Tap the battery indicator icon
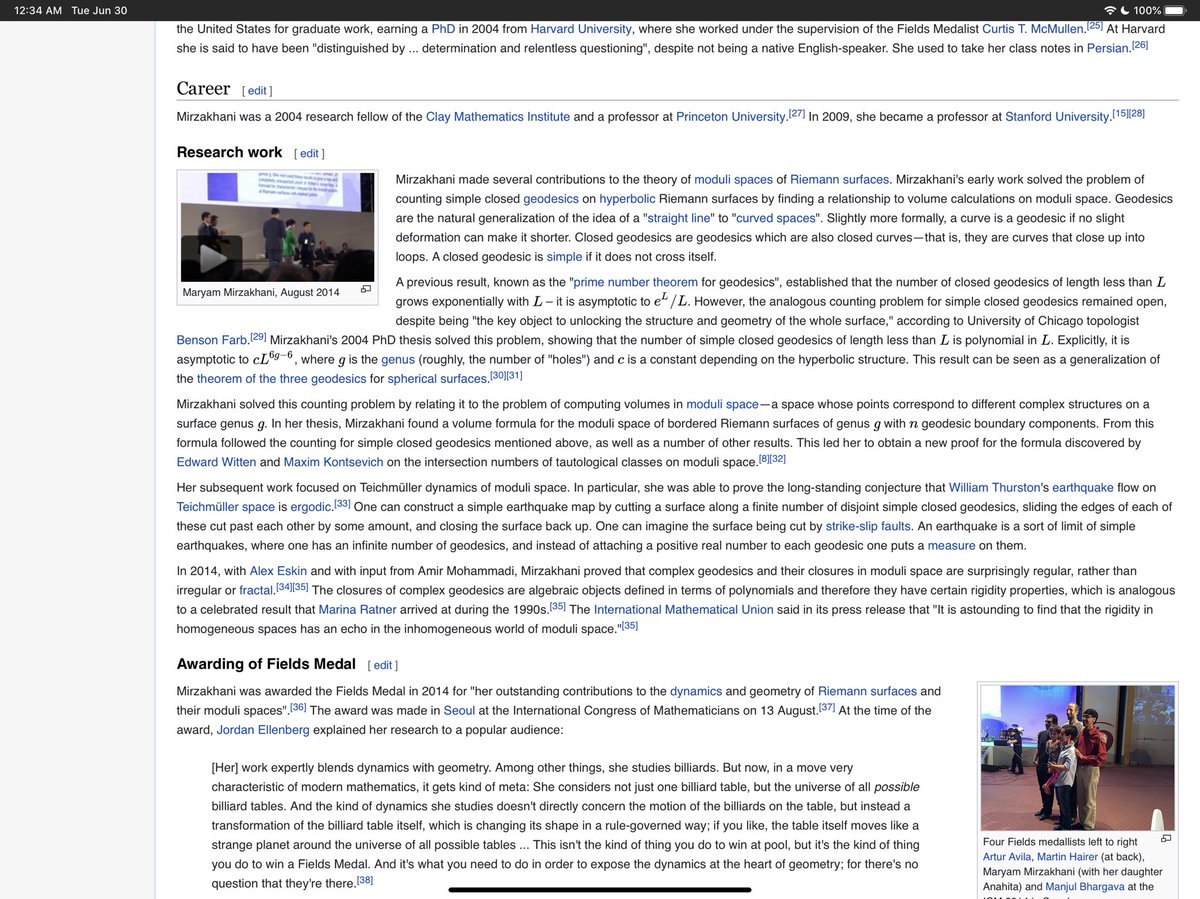The image size is (1200, 899). 1177,10
